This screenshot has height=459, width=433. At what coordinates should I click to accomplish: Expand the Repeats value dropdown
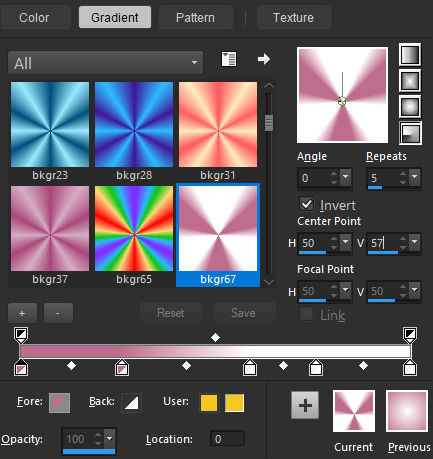click(414, 177)
